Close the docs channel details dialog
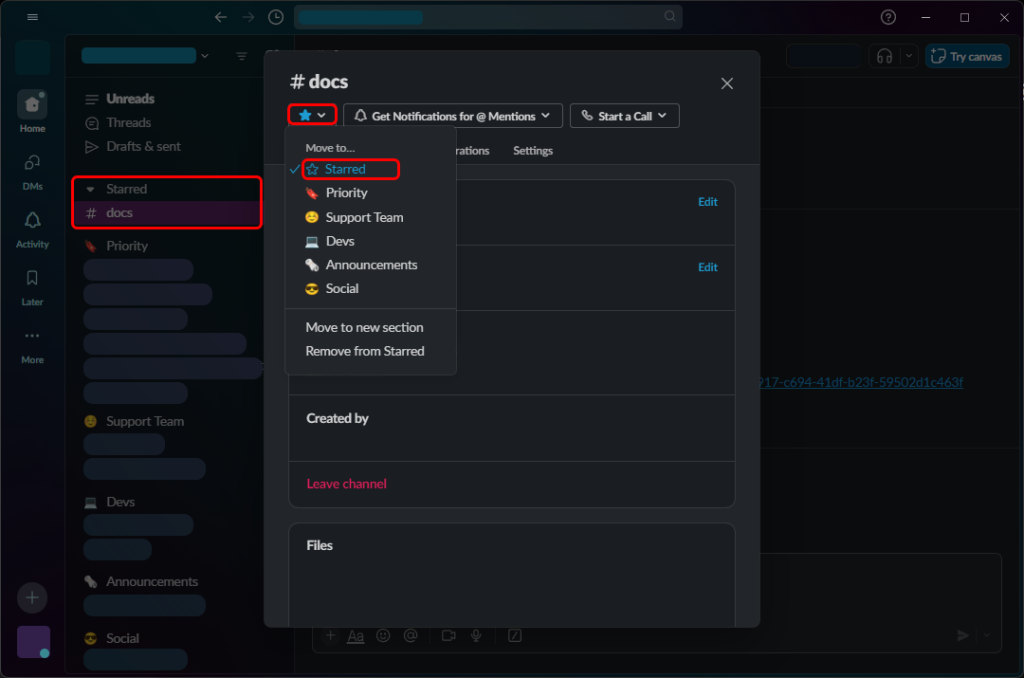This screenshot has height=678, width=1024. click(727, 84)
